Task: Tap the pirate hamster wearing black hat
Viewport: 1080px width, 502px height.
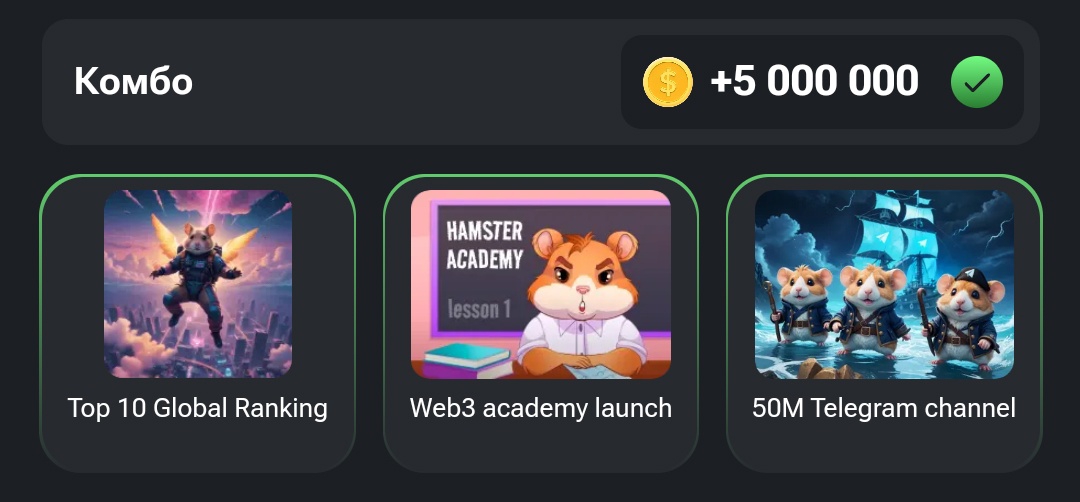Action: click(961, 311)
